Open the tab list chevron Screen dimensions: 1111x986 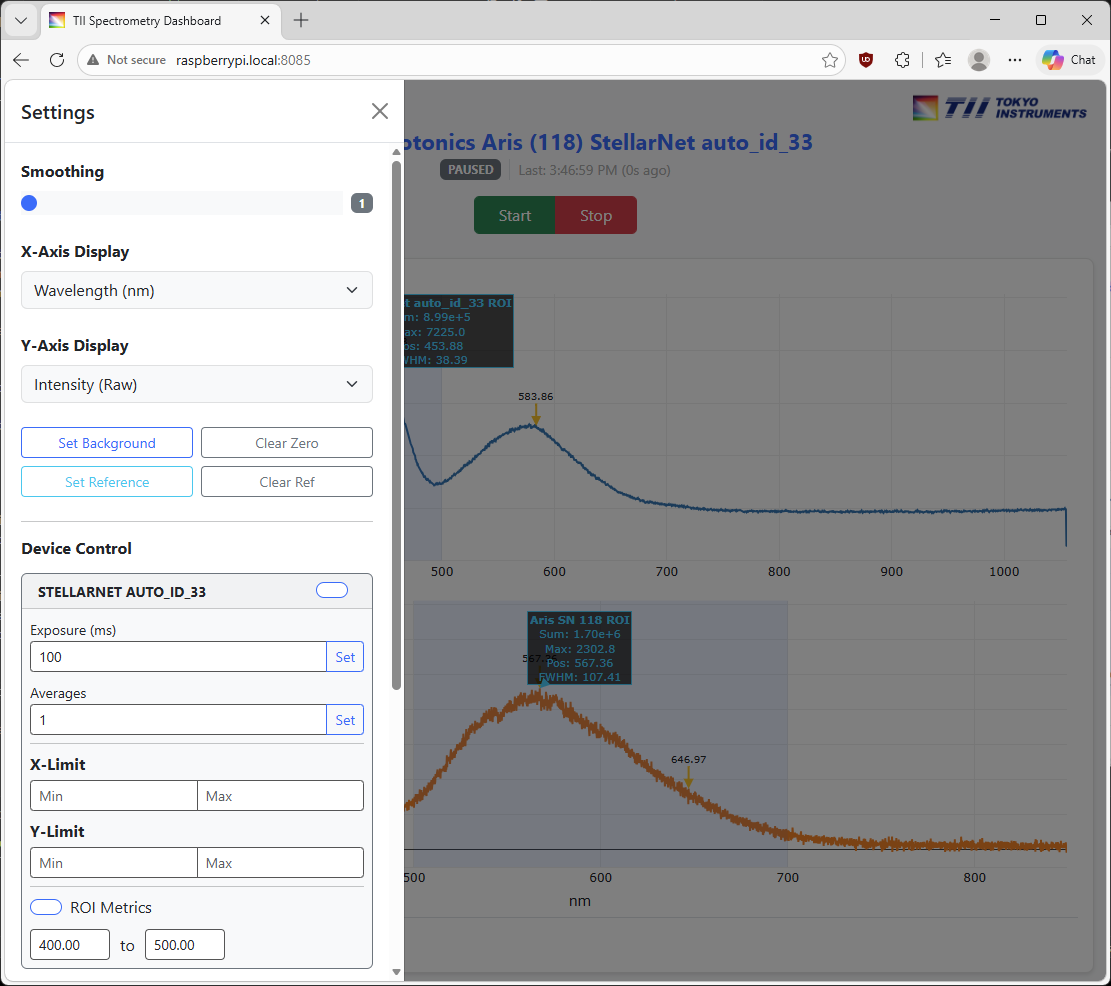[x=20, y=20]
